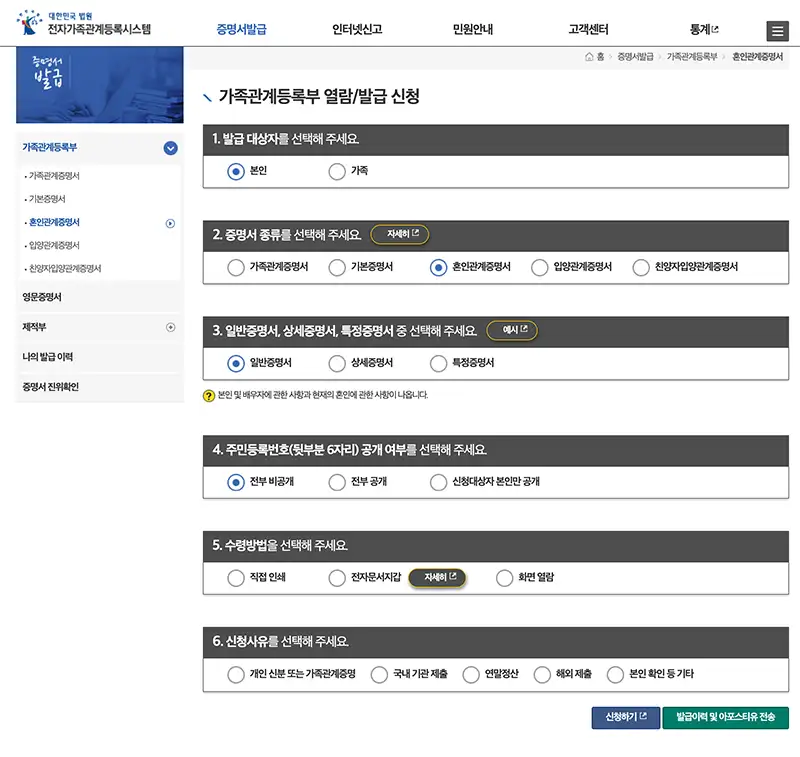The width and height of the screenshot is (800, 757).
Task: Select 본인 확인 등 기타 reason
Action: 615,674
